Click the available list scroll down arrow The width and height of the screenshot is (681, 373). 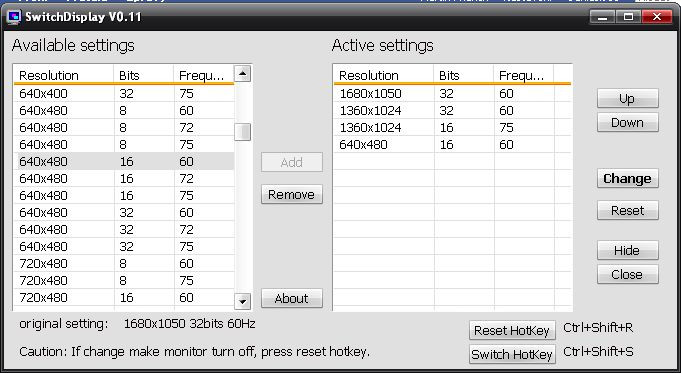[x=242, y=301]
